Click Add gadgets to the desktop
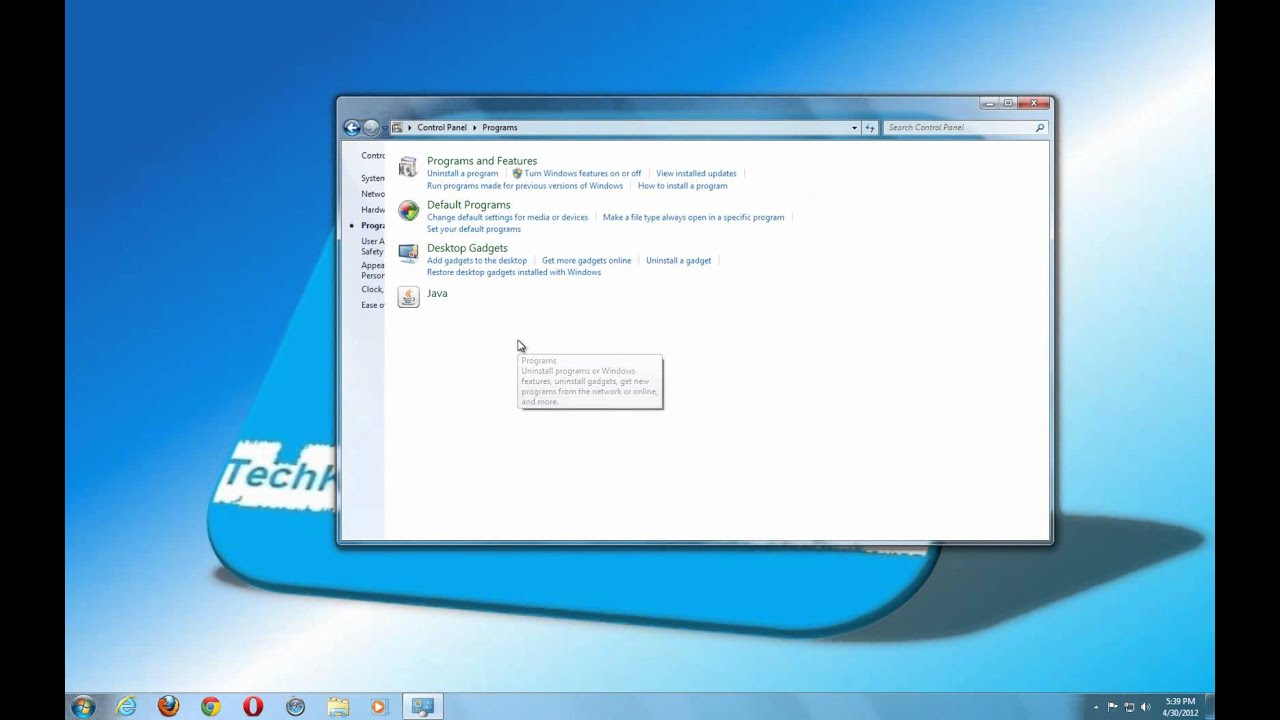Image resolution: width=1280 pixels, height=720 pixels. click(x=477, y=260)
